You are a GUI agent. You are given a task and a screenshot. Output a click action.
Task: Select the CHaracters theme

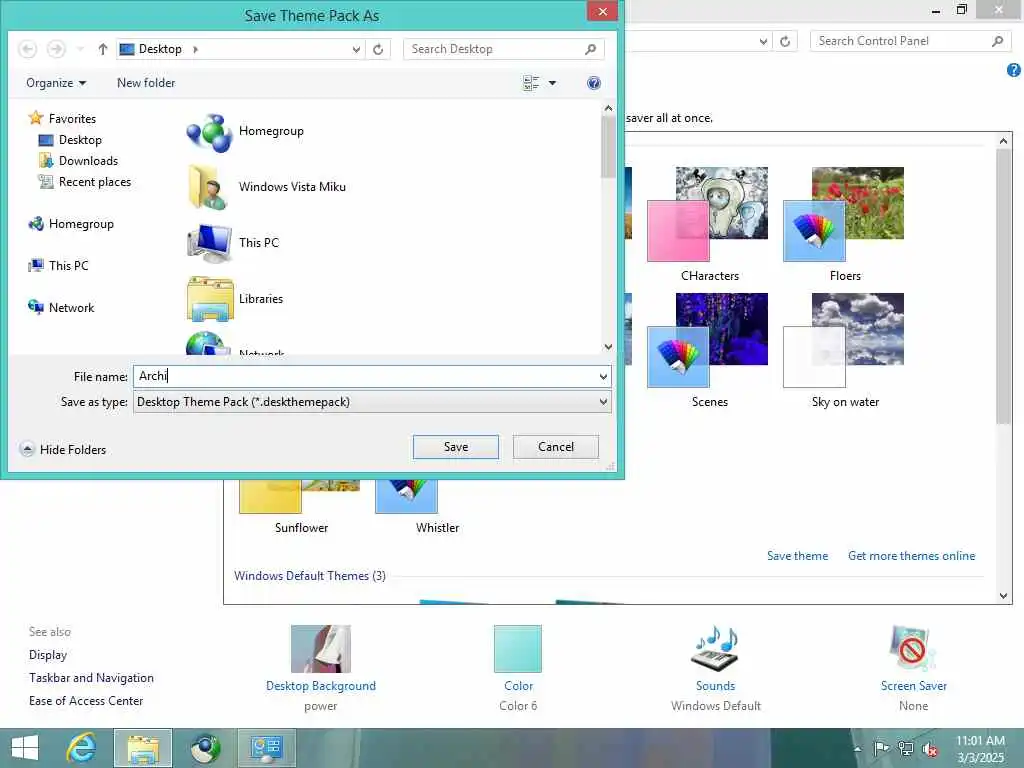709,224
